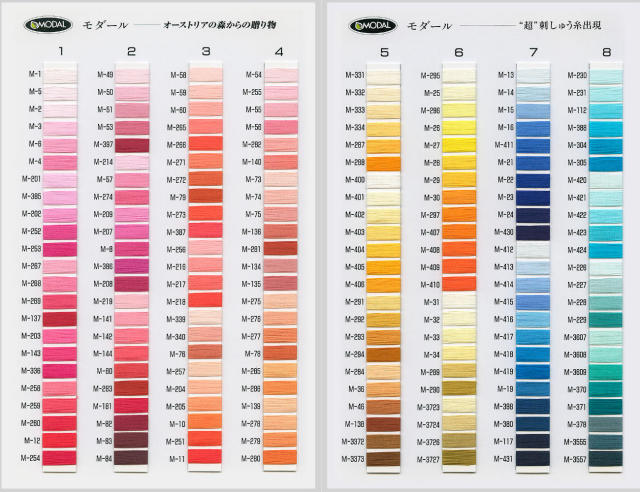Select the M-410 orange swatch
640x492 pixels.
[x=460, y=284]
